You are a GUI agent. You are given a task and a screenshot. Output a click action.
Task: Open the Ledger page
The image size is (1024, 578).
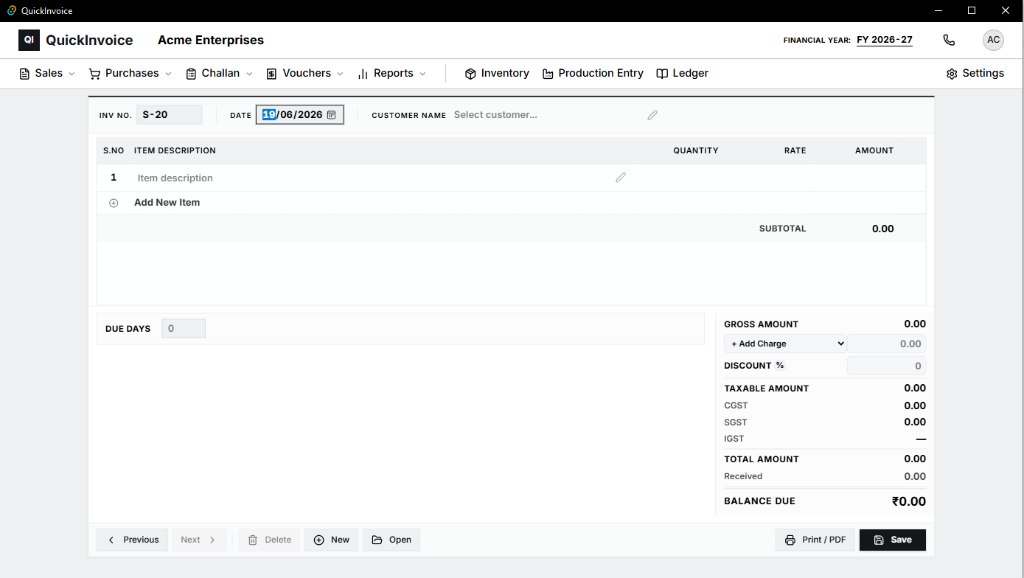pyautogui.click(x=682, y=74)
